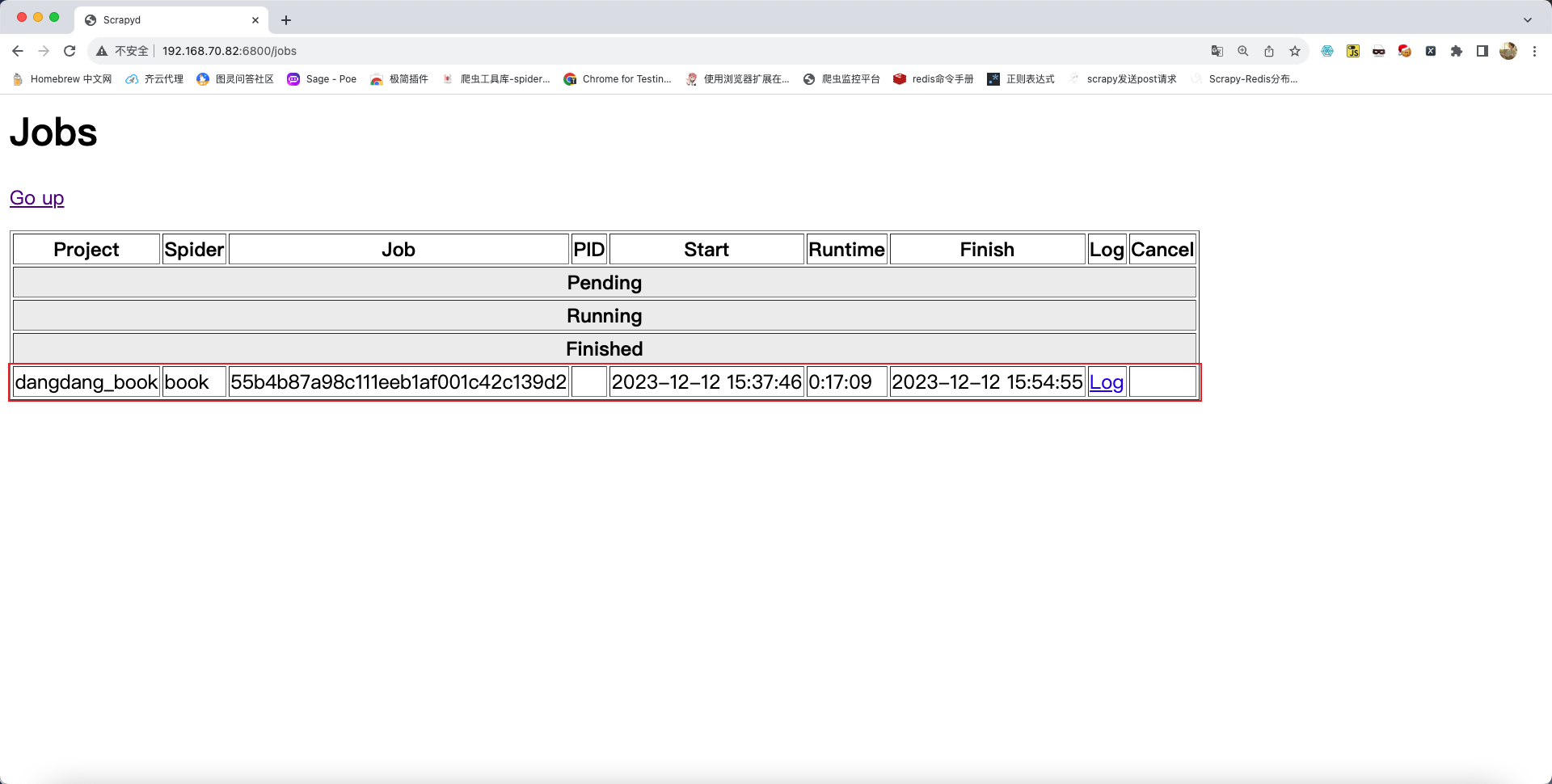Click the PID column header
Viewport: 1552px width, 784px height.
tap(589, 250)
